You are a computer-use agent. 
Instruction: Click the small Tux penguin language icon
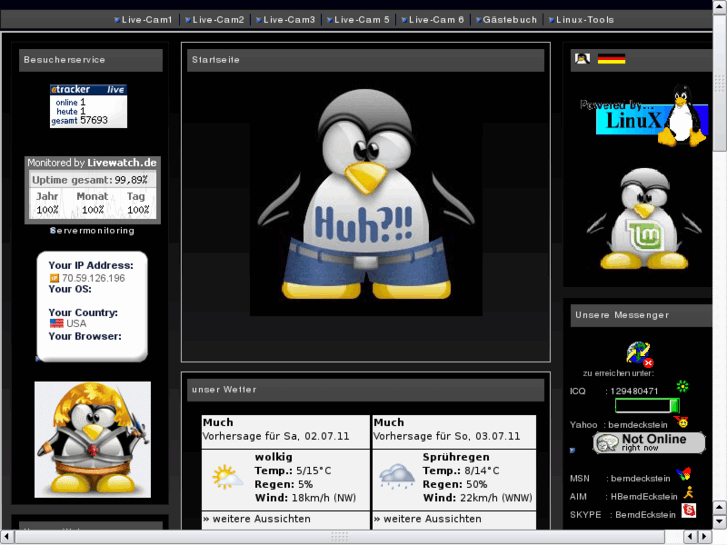coord(582,59)
